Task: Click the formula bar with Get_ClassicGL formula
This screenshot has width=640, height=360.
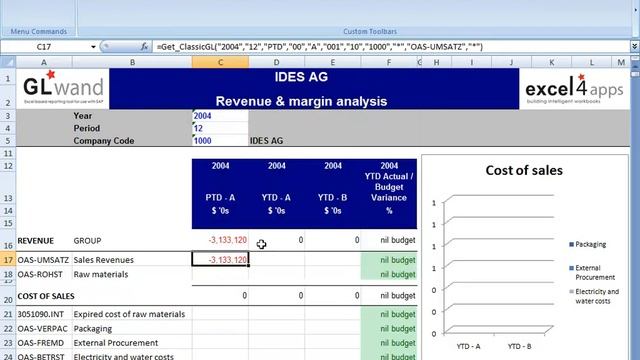Action: (390, 47)
